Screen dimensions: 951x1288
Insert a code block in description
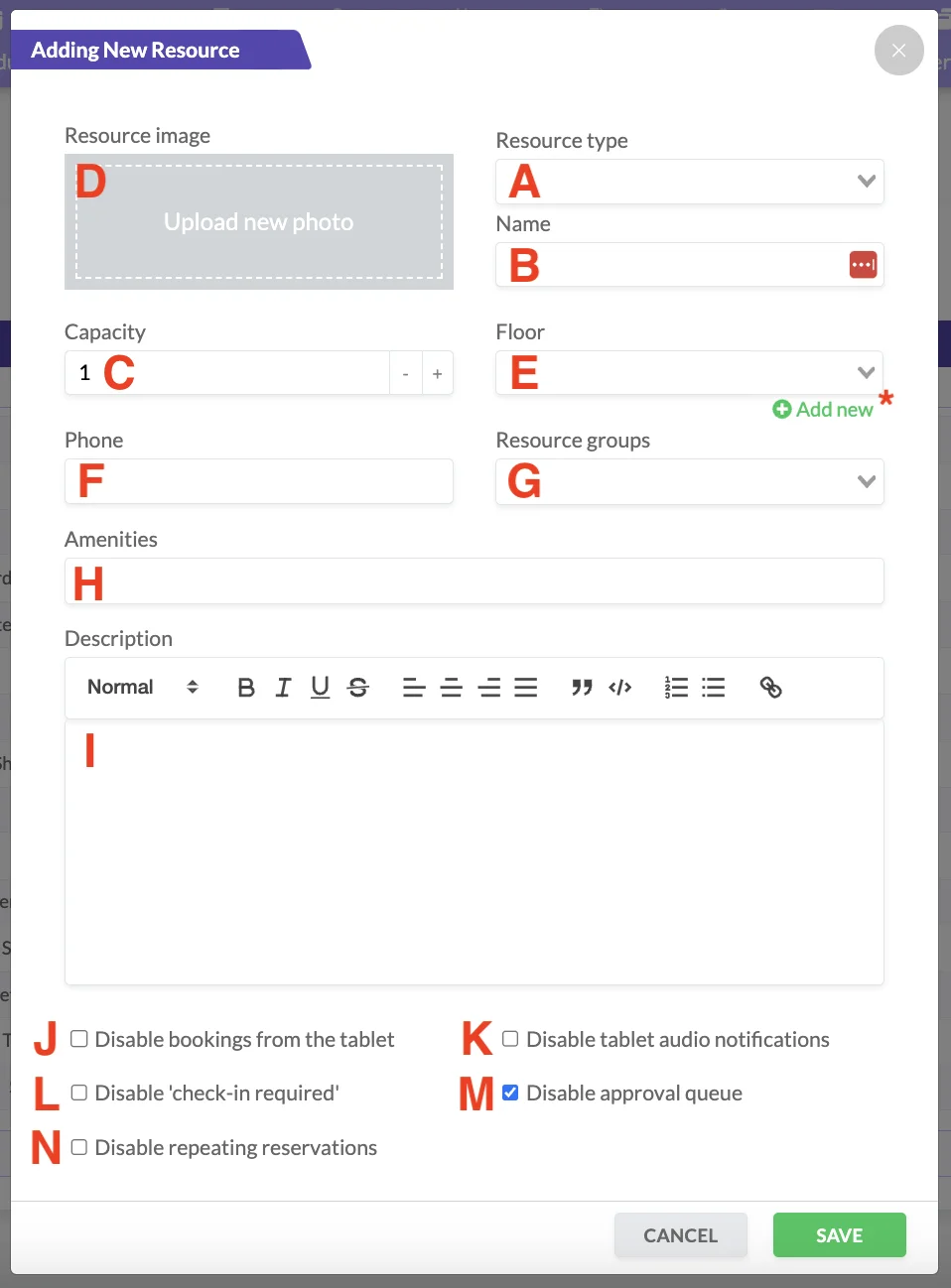point(620,688)
